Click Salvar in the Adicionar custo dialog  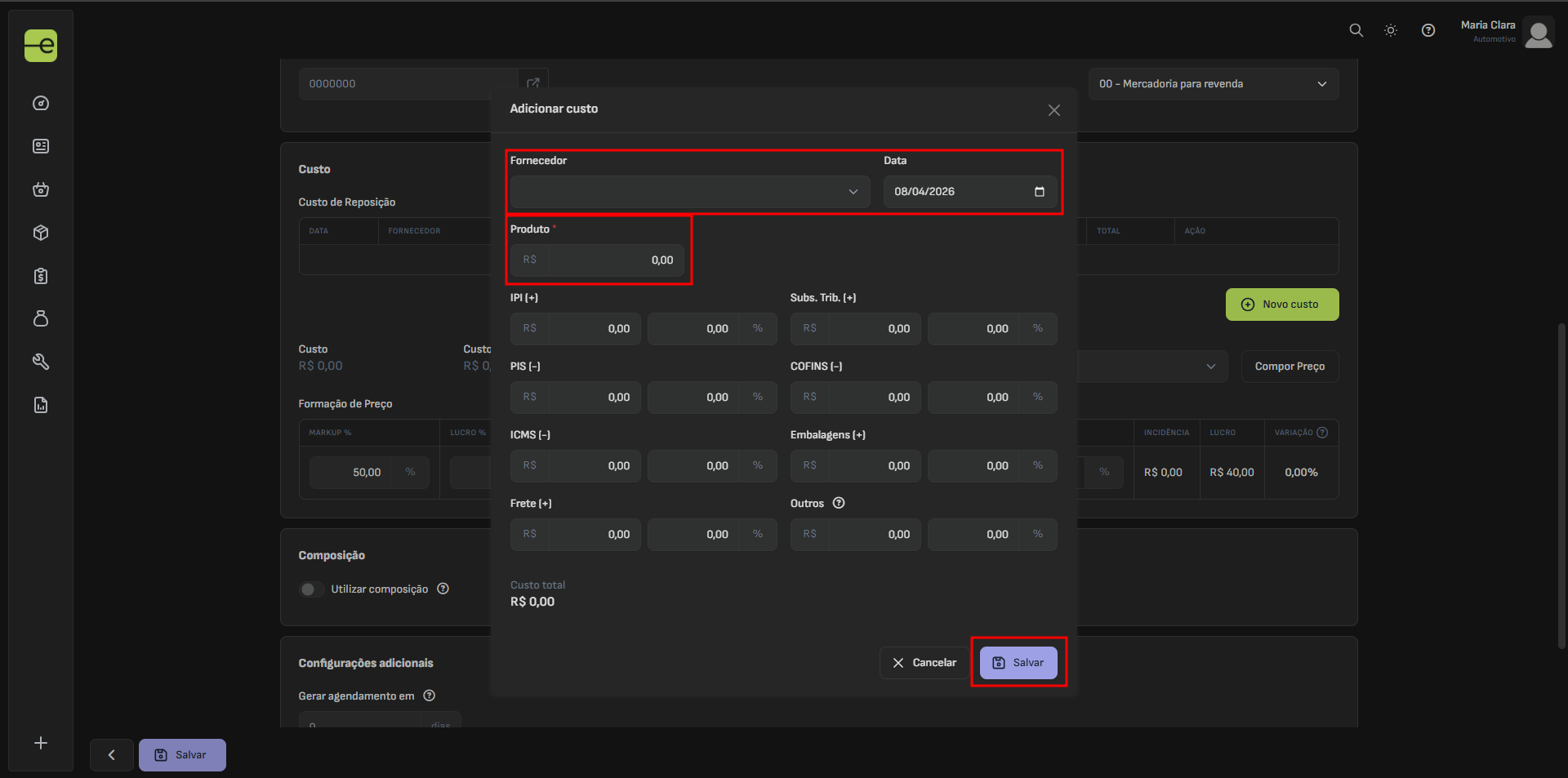[x=1018, y=663]
